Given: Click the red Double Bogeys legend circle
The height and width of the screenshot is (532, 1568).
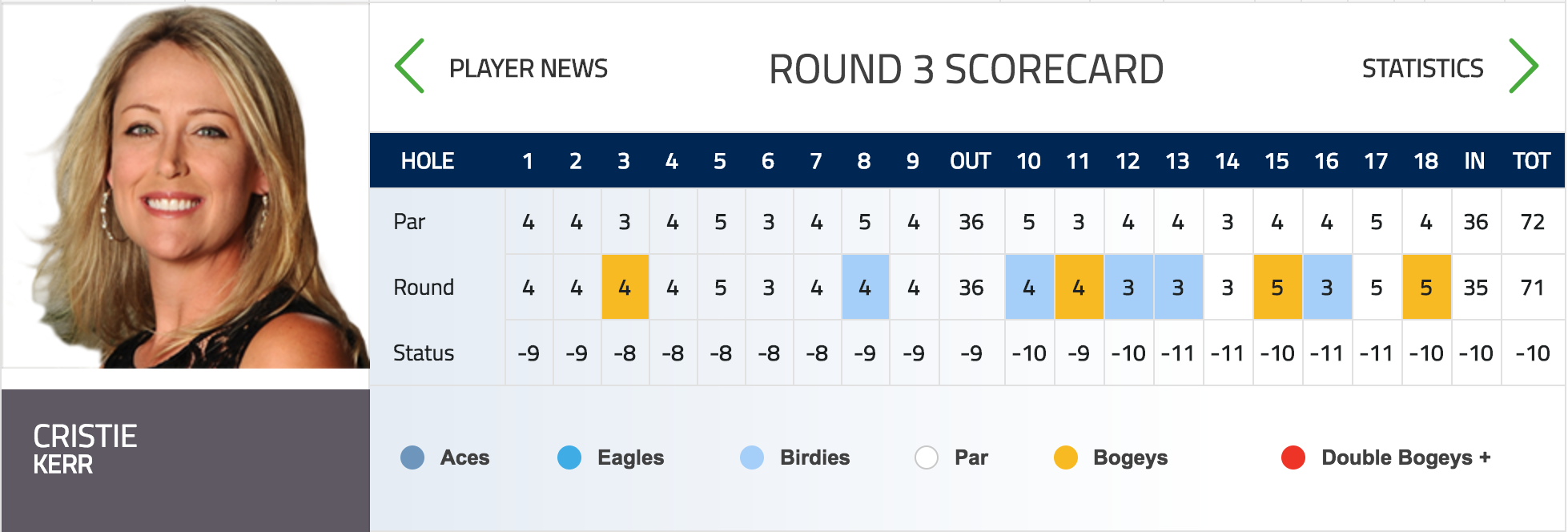Looking at the screenshot, I should 1293,457.
